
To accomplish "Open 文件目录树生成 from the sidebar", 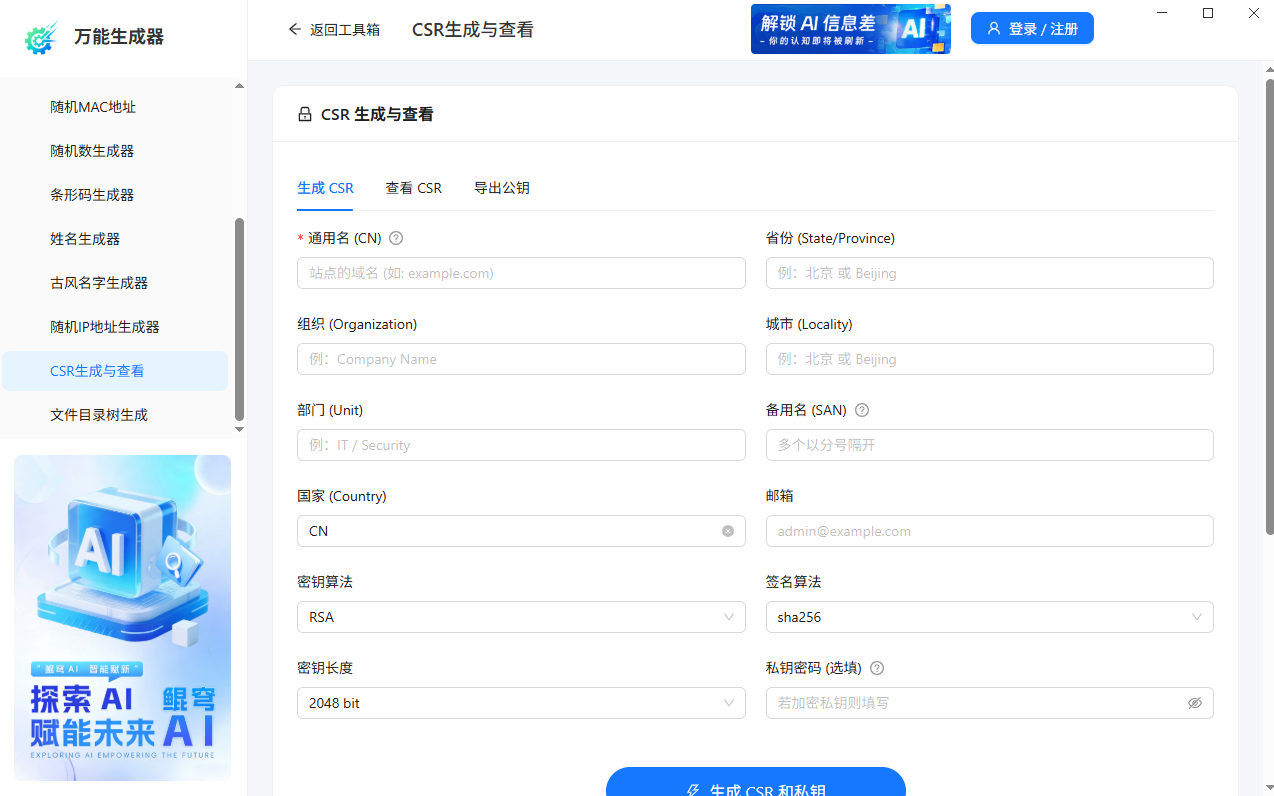I will click(x=99, y=414).
